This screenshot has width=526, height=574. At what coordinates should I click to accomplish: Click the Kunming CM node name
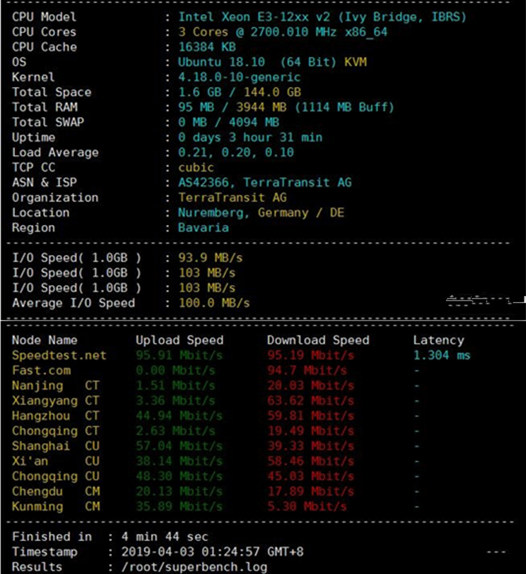point(56,507)
